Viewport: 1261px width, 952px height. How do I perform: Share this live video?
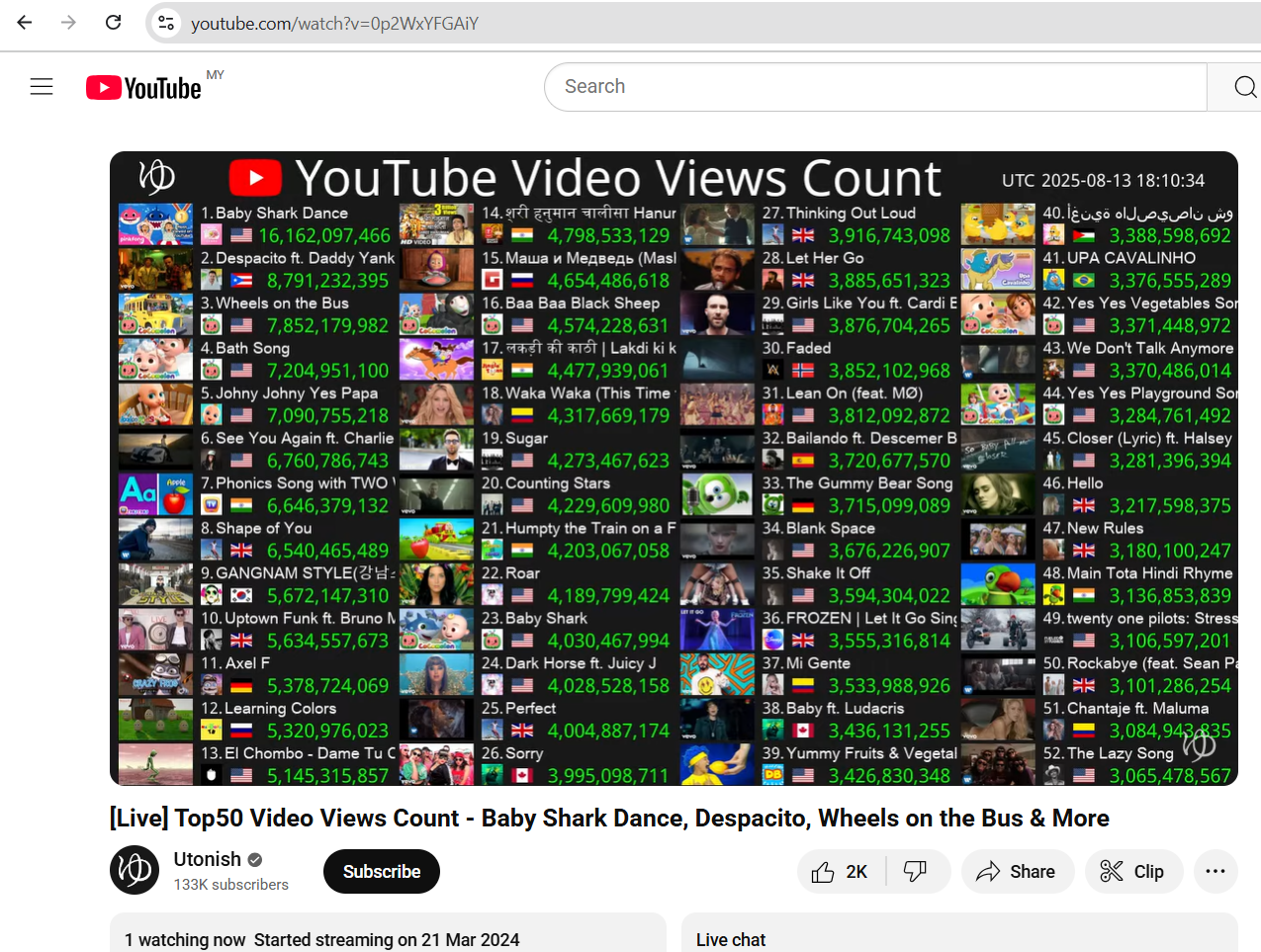(x=1017, y=872)
